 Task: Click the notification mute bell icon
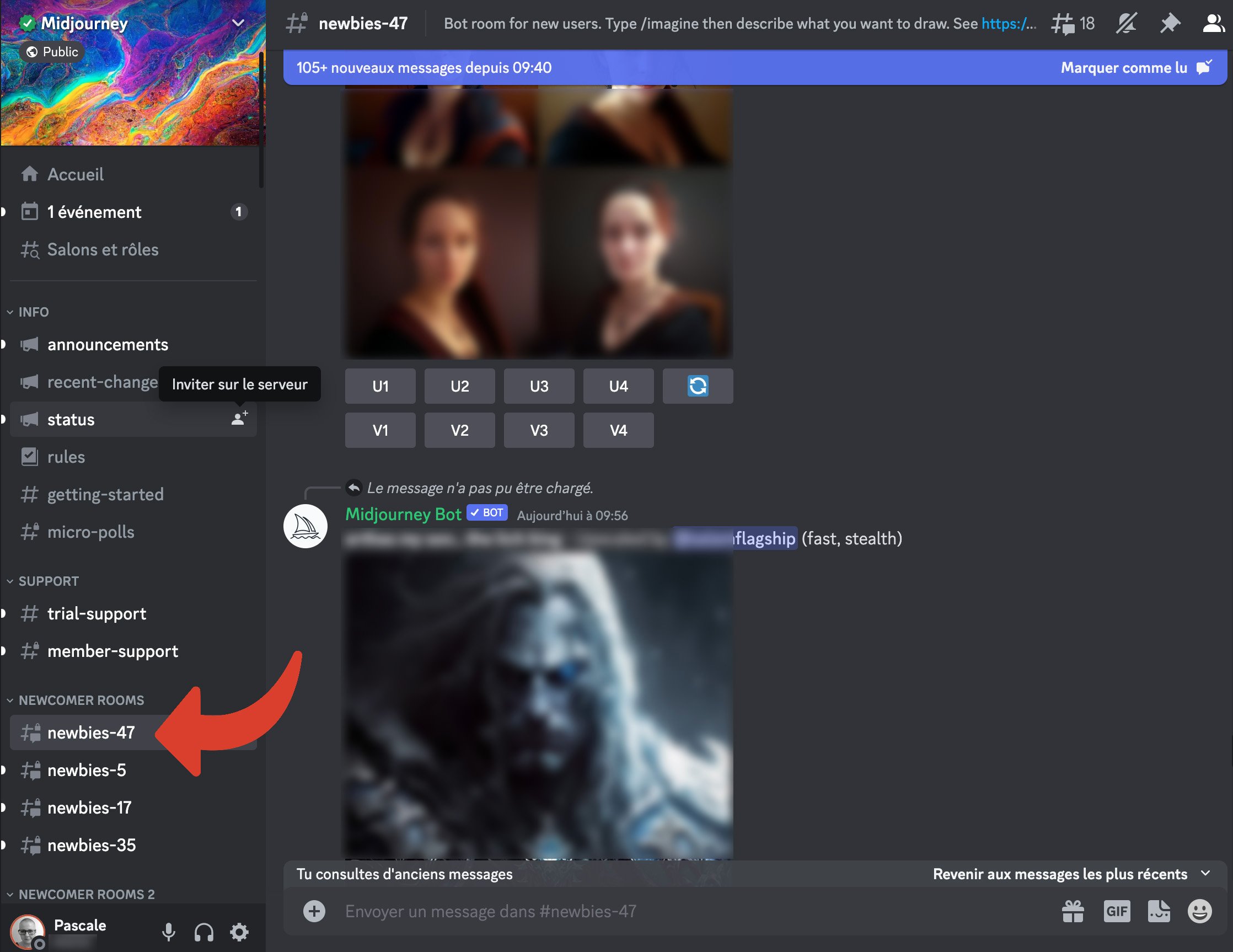click(1125, 24)
